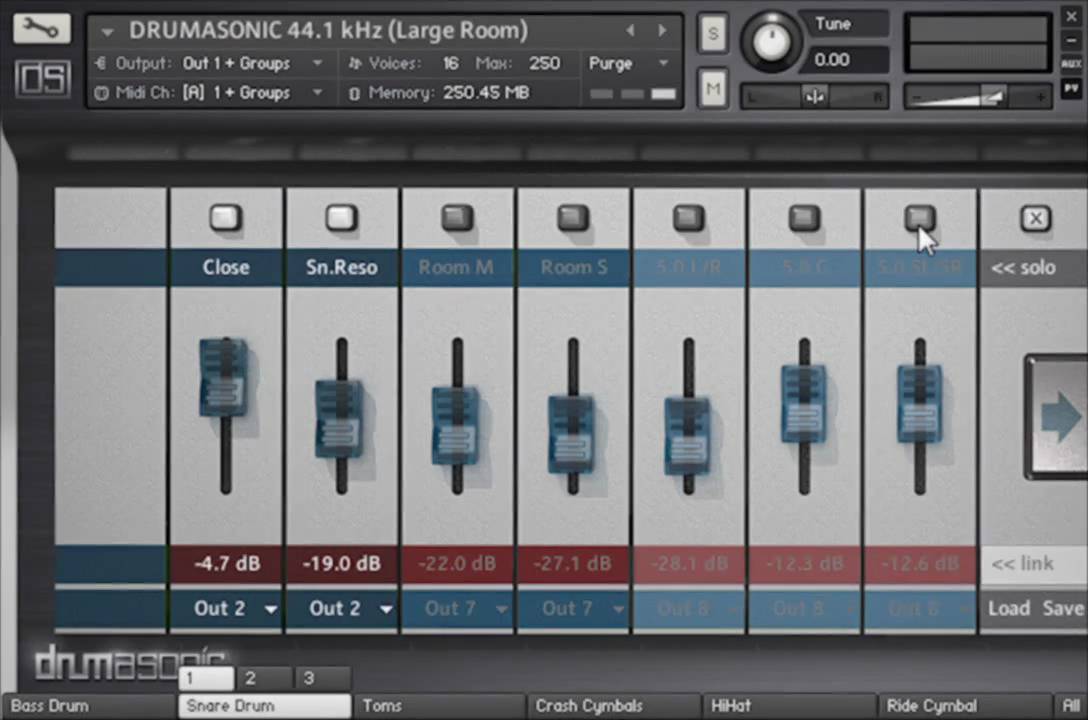Select snare sub-page 1
The image size is (1088, 720).
206,678
